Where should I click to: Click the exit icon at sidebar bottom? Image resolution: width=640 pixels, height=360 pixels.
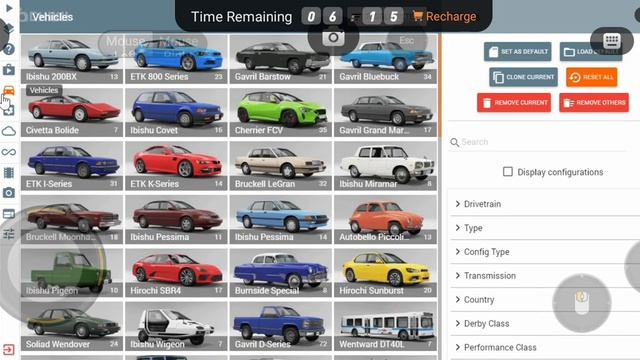[x=9, y=349]
